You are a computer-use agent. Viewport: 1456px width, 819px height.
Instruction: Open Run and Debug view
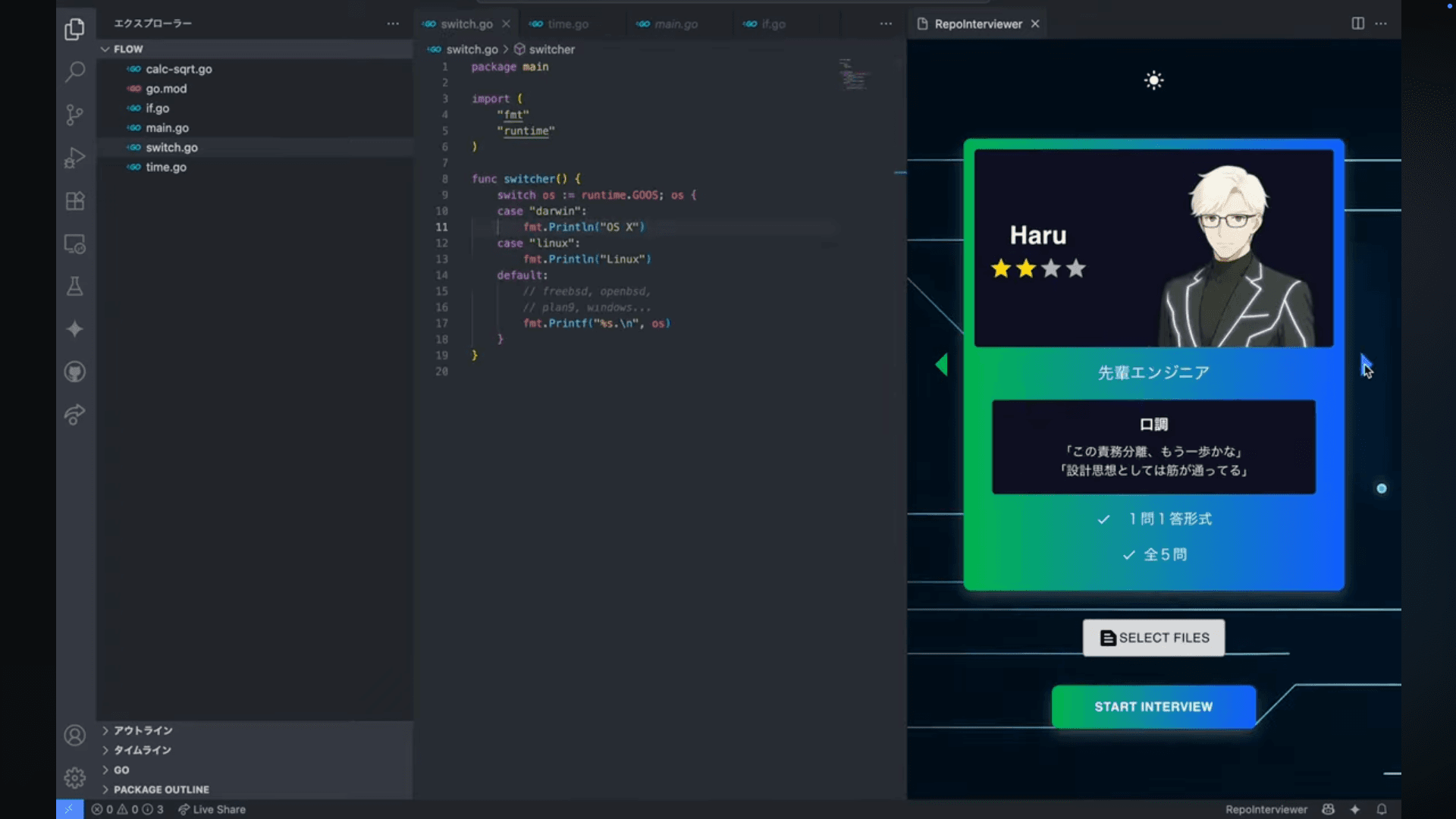(x=74, y=158)
